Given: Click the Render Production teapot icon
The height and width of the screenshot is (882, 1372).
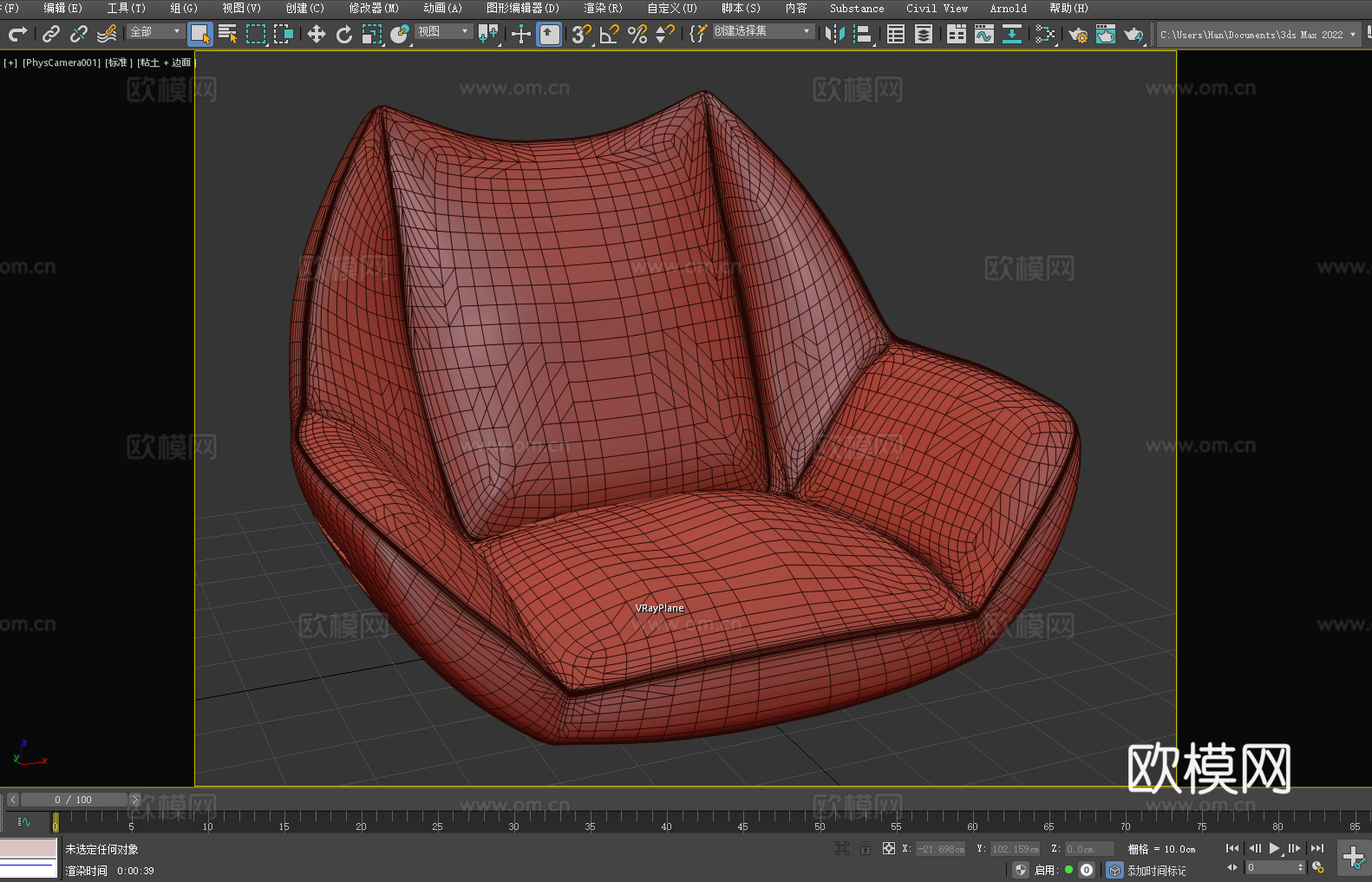Looking at the screenshot, I should [1134, 34].
